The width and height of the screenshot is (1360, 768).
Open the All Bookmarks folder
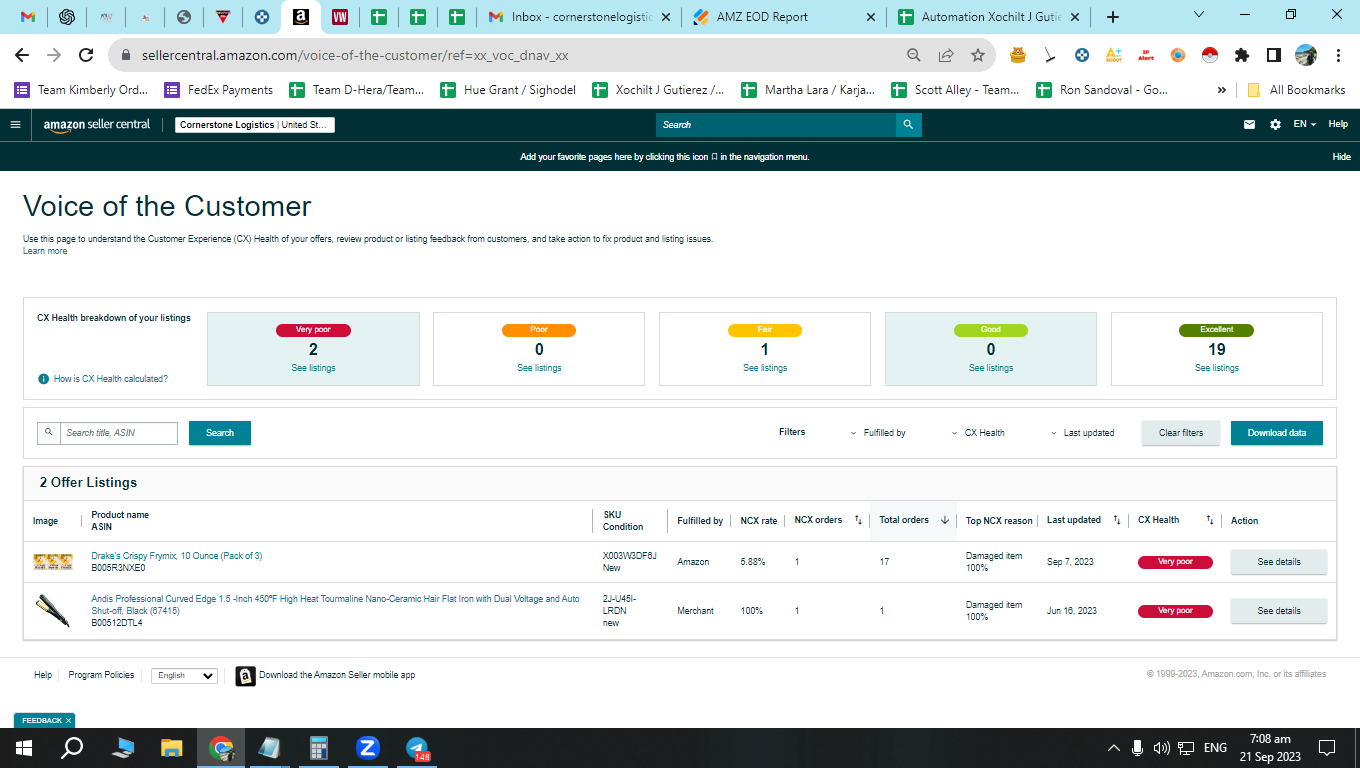[x=1296, y=90]
